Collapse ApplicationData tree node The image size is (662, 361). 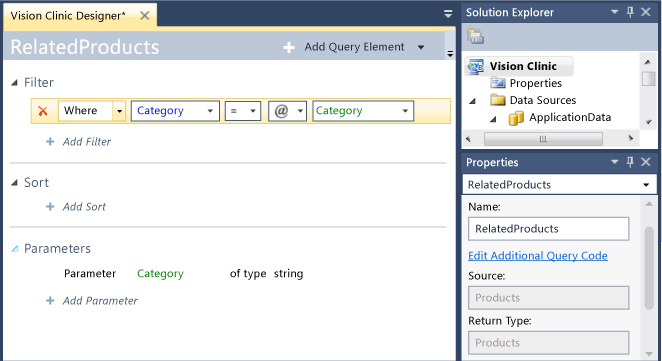point(493,119)
